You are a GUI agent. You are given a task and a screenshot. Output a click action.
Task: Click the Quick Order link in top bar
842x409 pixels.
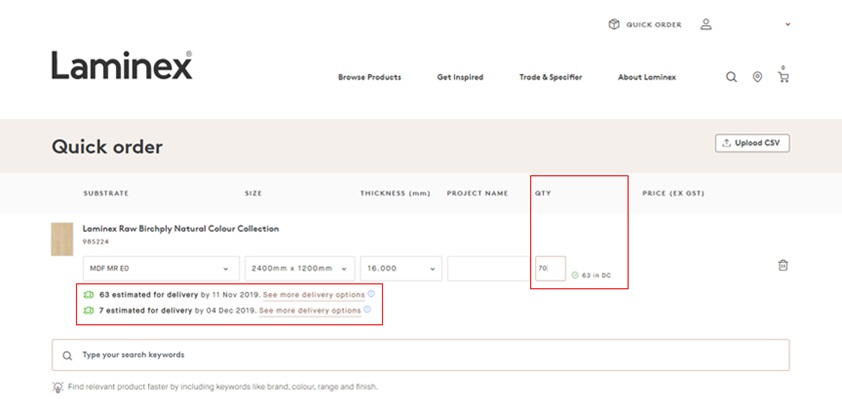[x=645, y=24]
